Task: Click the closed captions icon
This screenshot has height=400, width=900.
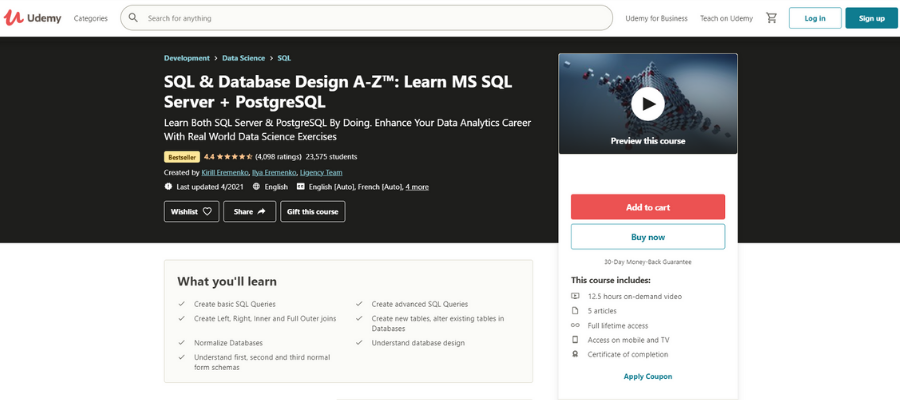Action: tap(300, 187)
